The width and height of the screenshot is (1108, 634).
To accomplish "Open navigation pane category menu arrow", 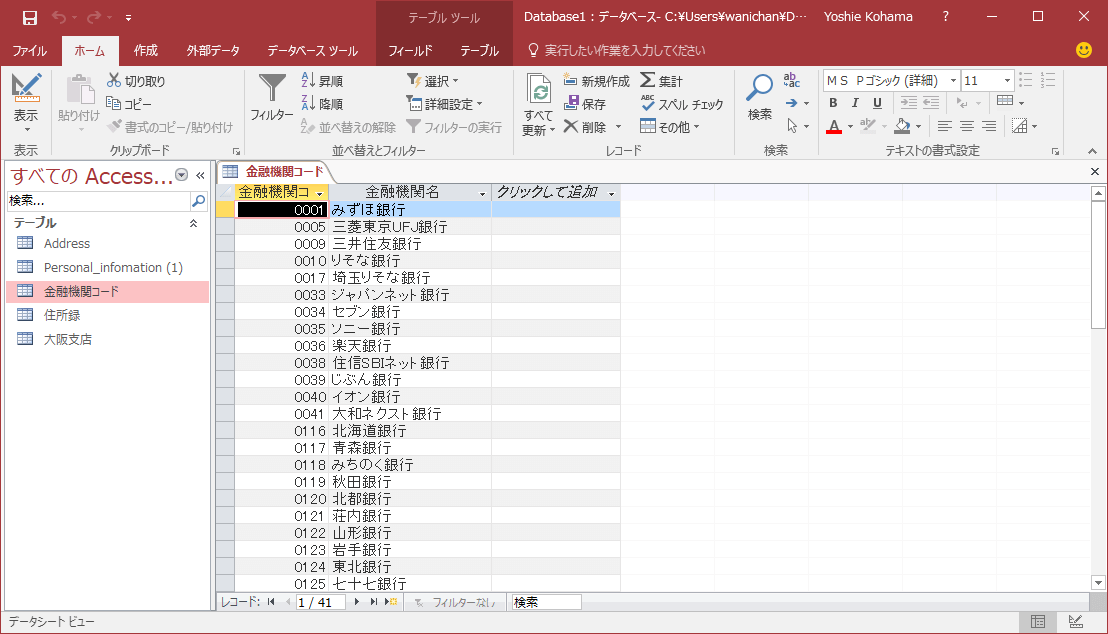I will (x=182, y=175).
